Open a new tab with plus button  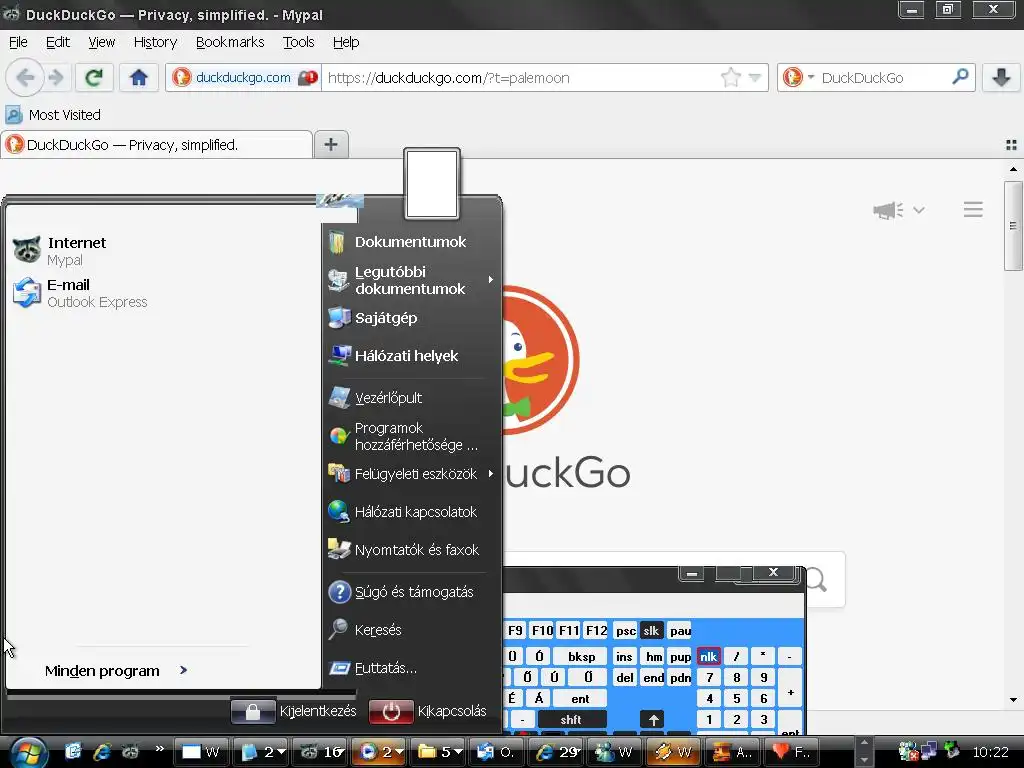pos(331,144)
